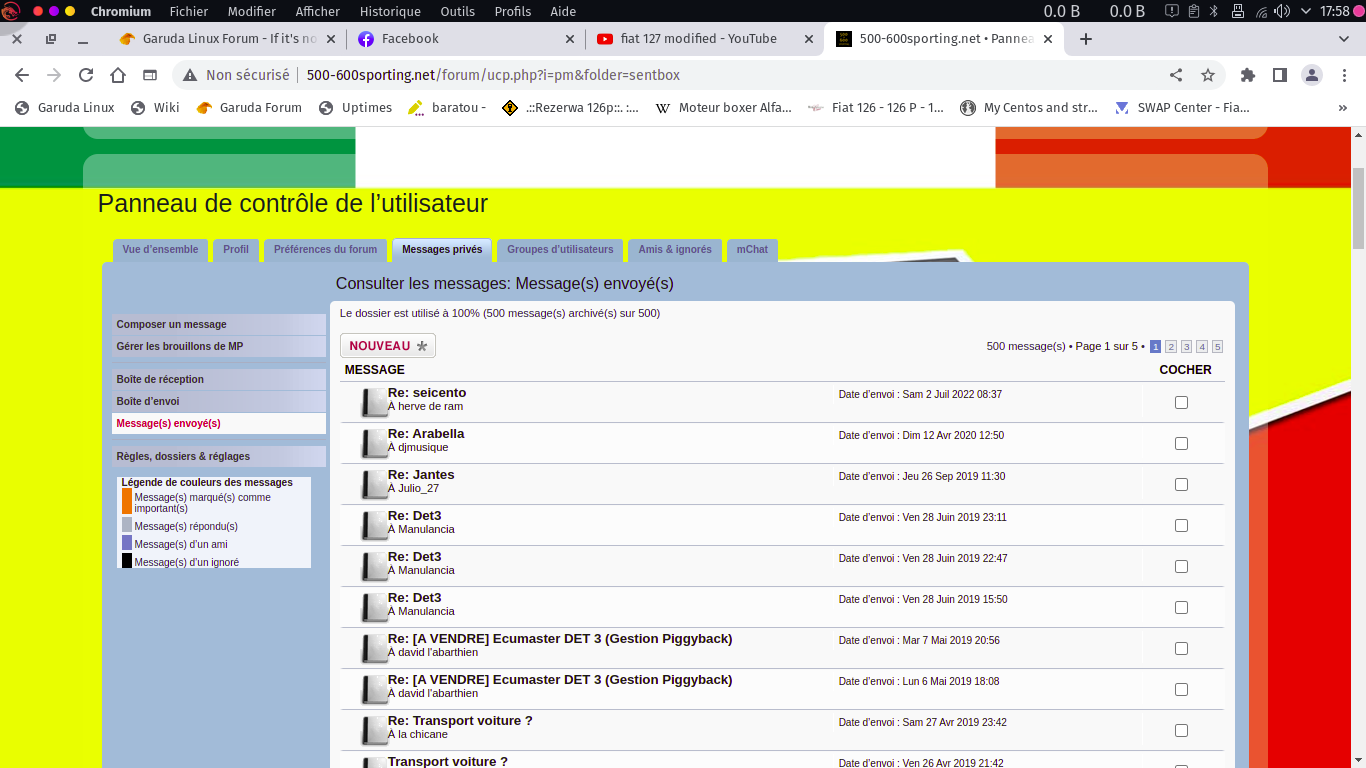Bookmark this page with the star
This screenshot has width=1366, height=768.
[x=1208, y=75]
